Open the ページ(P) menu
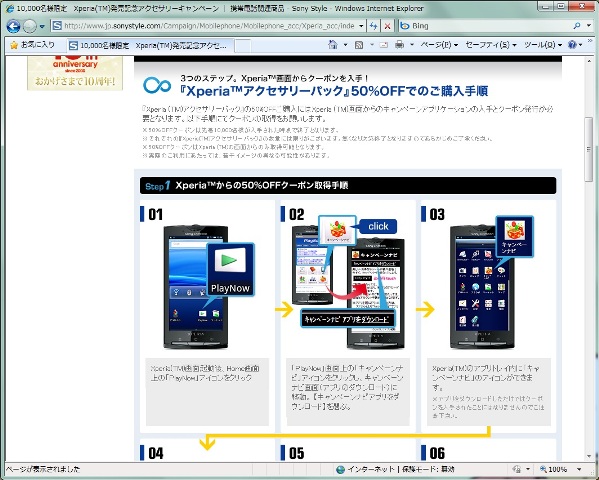 439,45
